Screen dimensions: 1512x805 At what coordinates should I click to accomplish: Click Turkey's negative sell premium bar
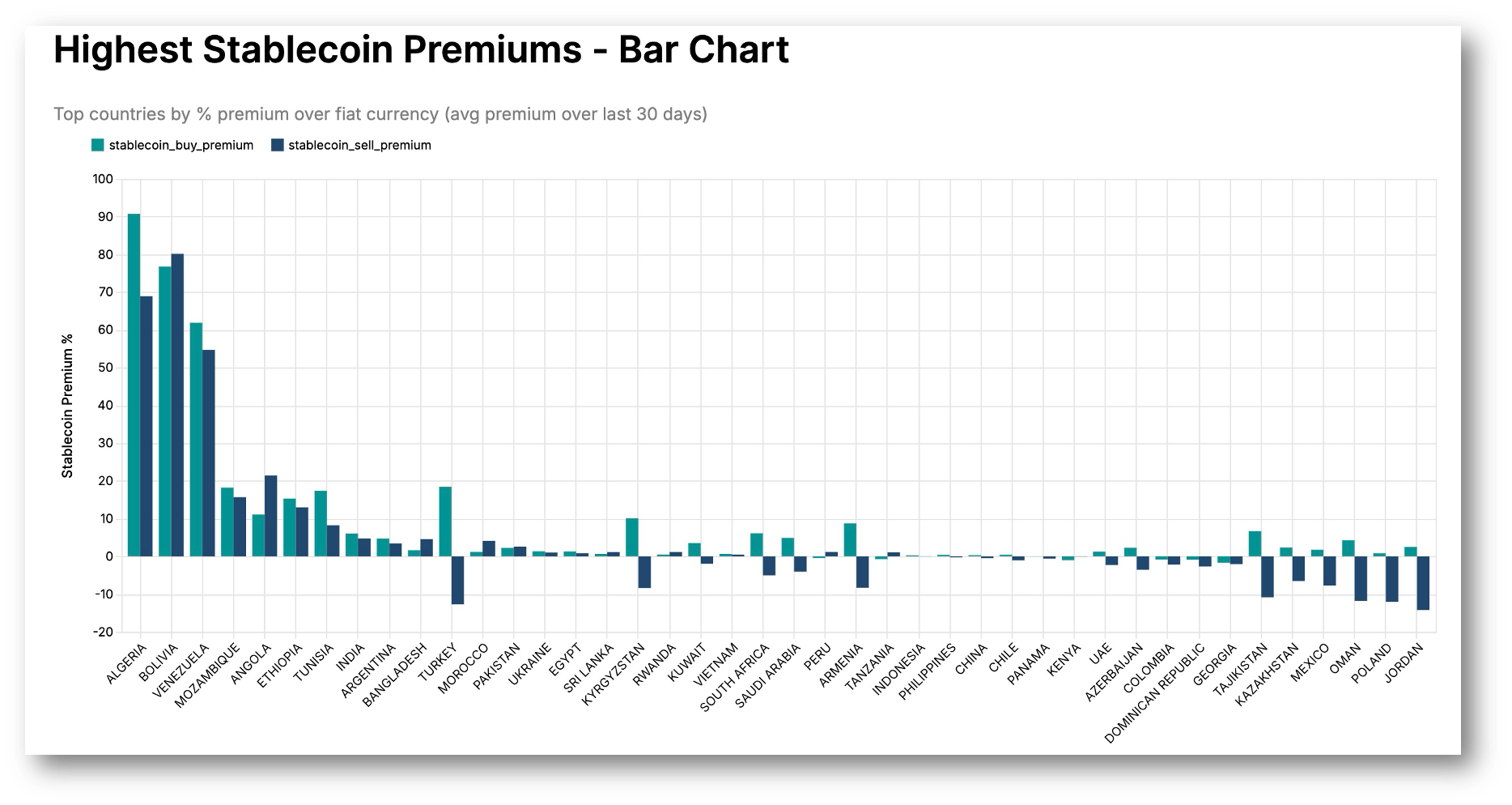click(459, 579)
